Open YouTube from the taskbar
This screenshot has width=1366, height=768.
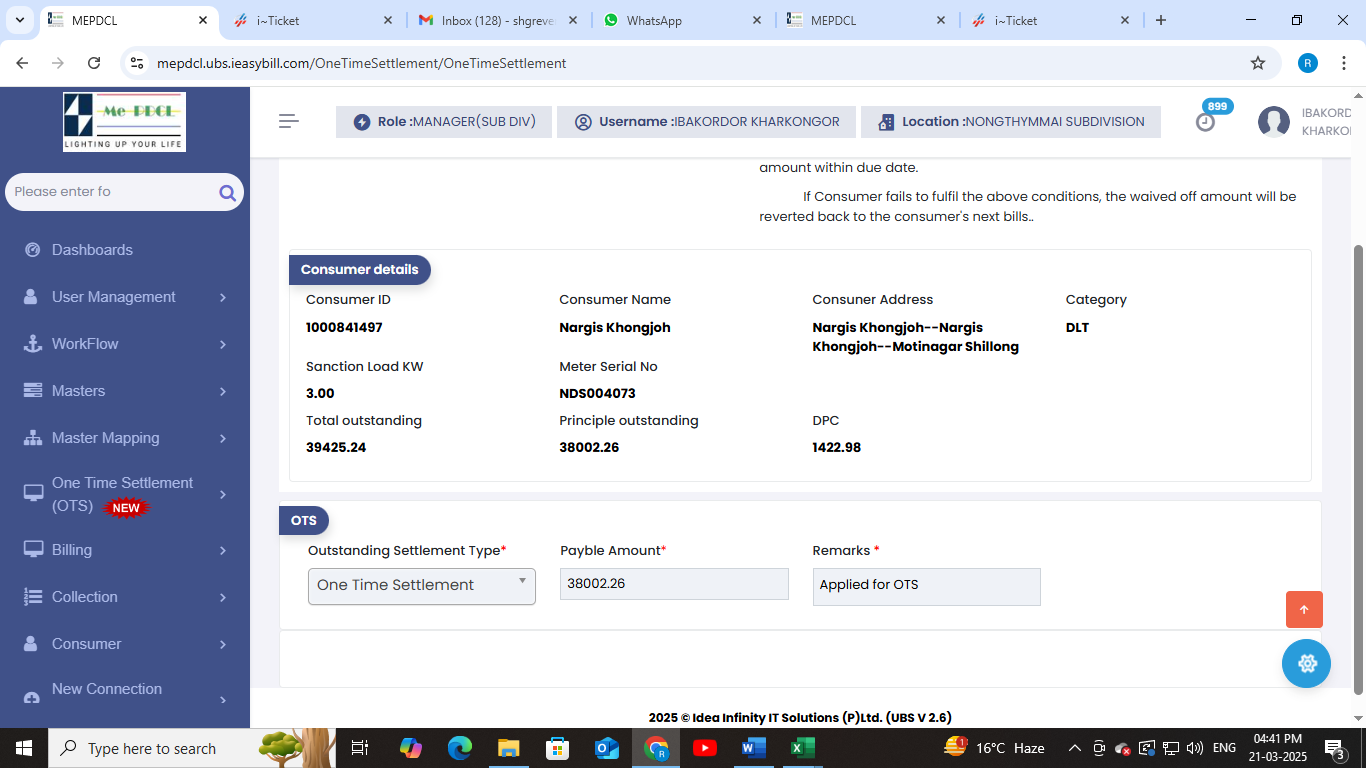pyautogui.click(x=705, y=748)
